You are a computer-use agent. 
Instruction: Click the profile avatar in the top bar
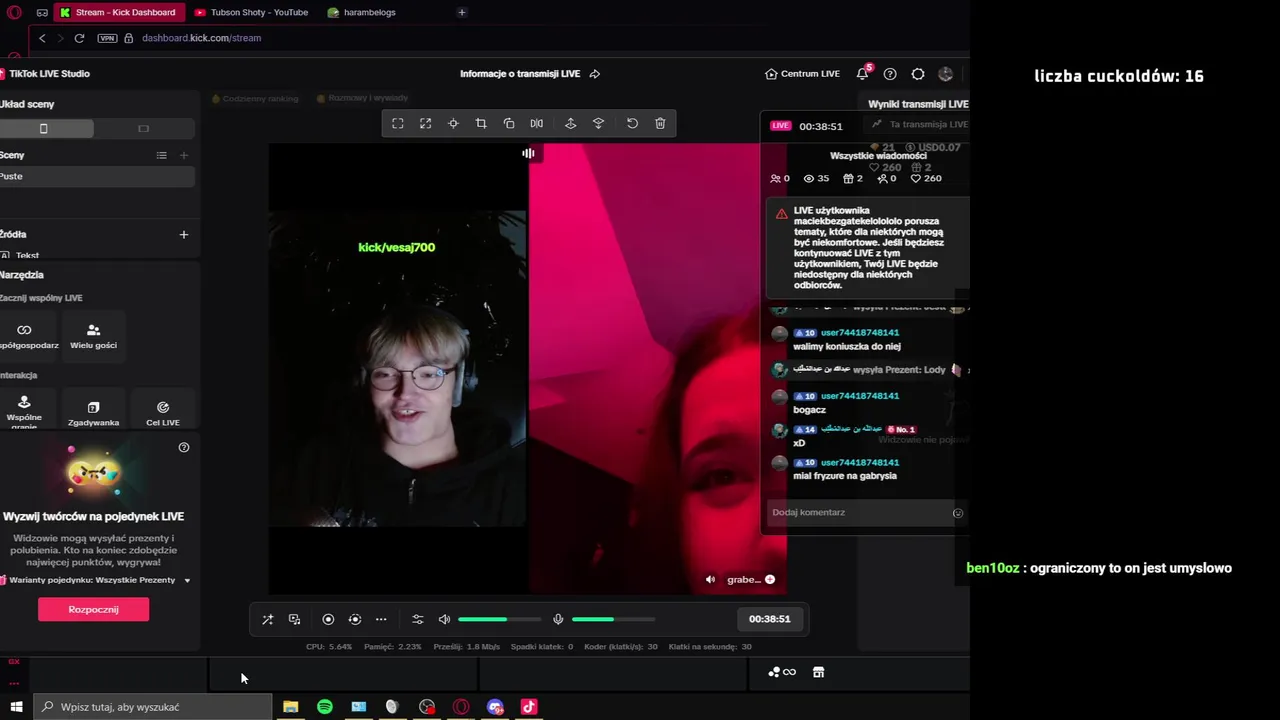point(946,74)
